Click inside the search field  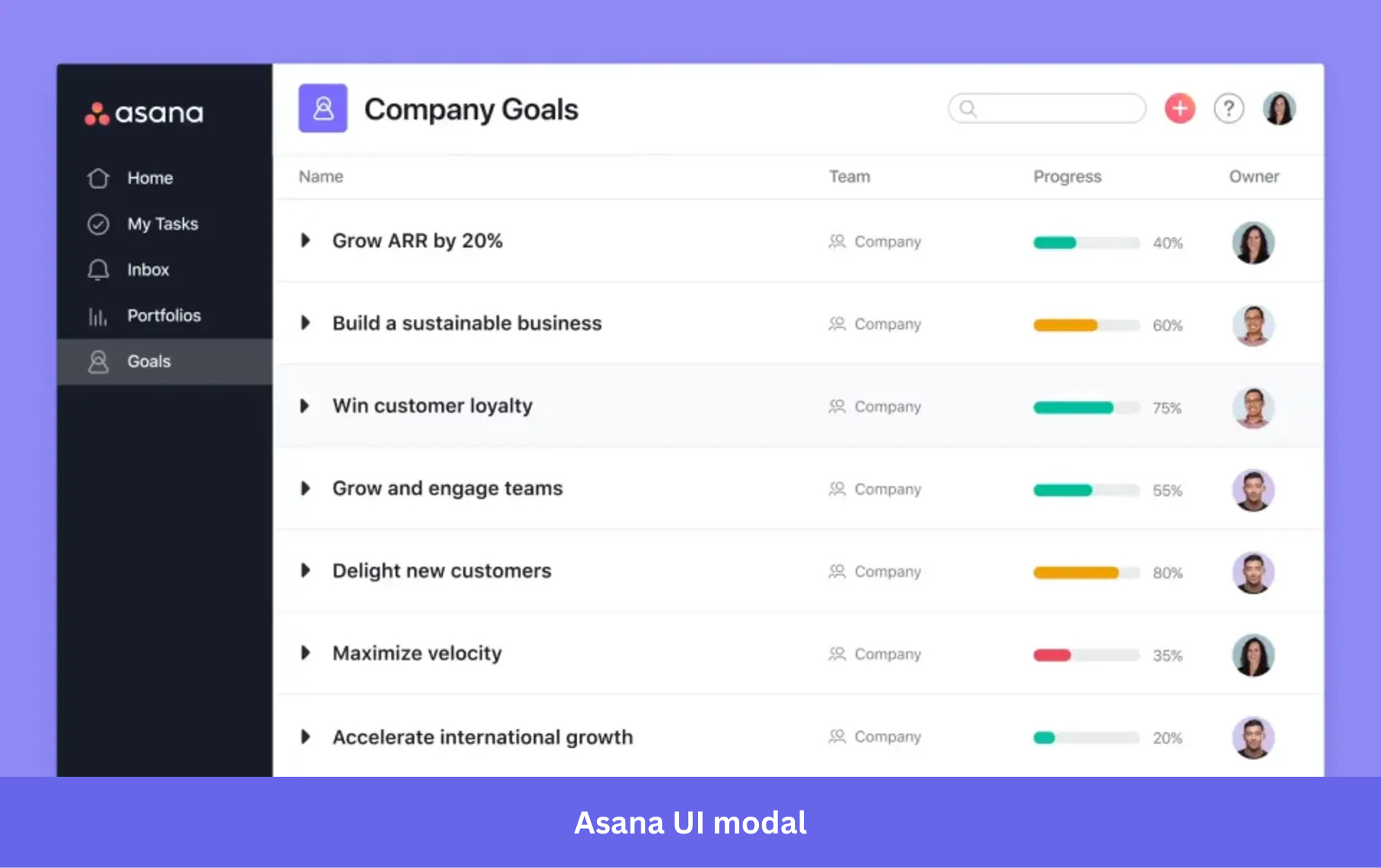(x=1047, y=108)
